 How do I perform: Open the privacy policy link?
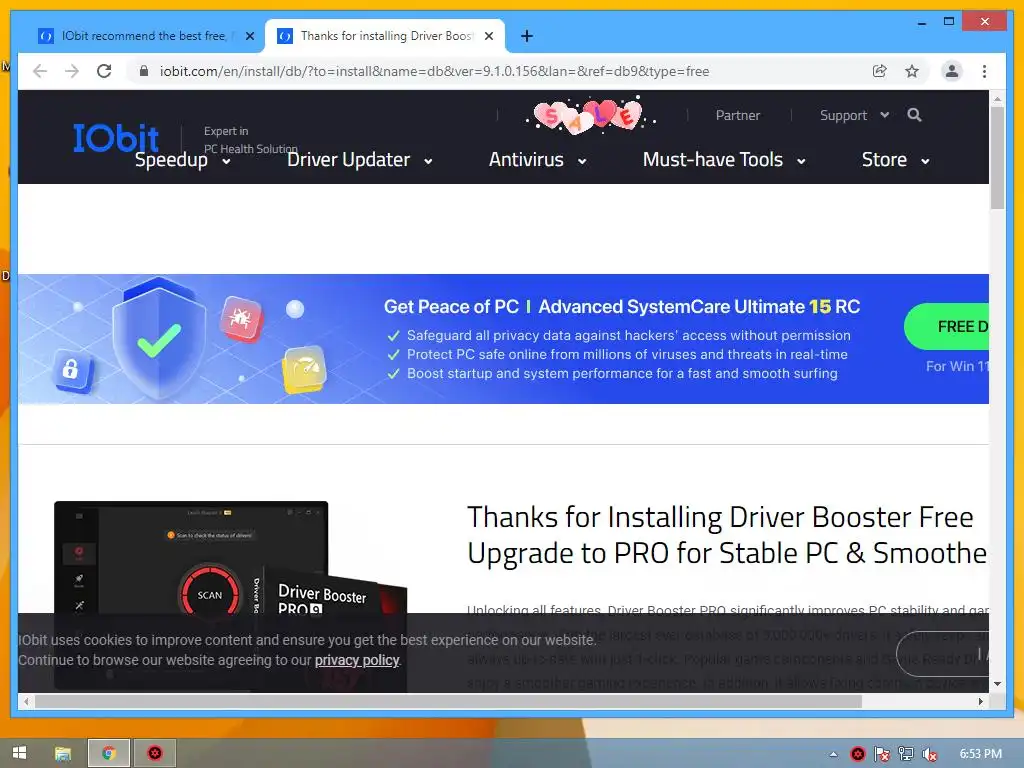click(x=357, y=660)
